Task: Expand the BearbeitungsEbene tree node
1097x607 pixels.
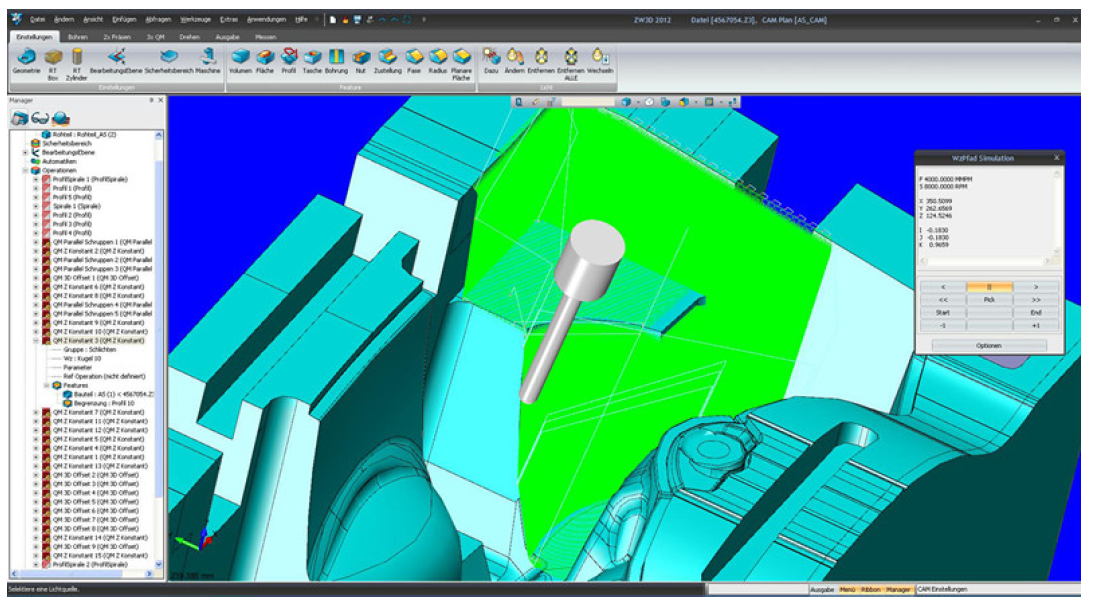Action: point(25,152)
